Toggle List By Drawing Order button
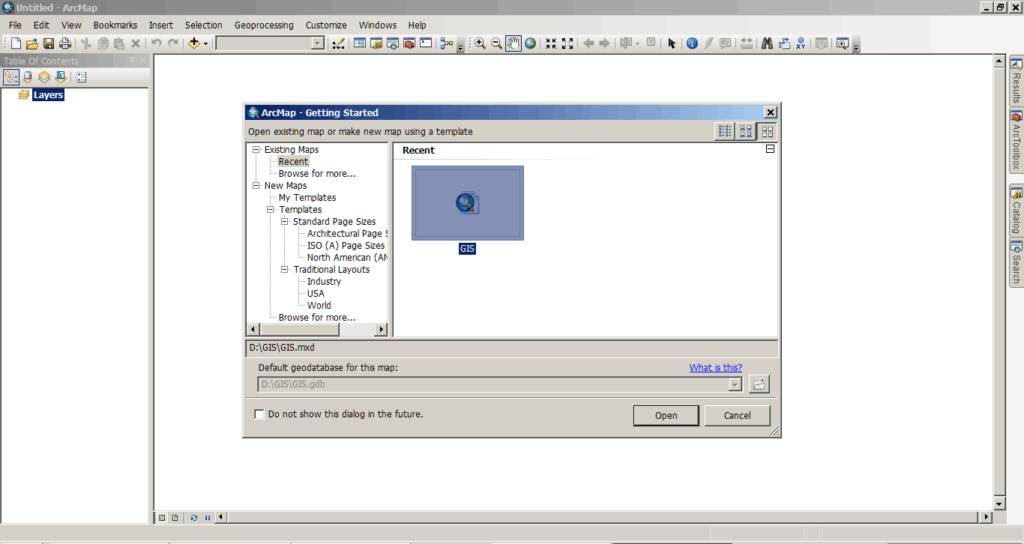This screenshot has height=544, width=1024. [x=11, y=77]
